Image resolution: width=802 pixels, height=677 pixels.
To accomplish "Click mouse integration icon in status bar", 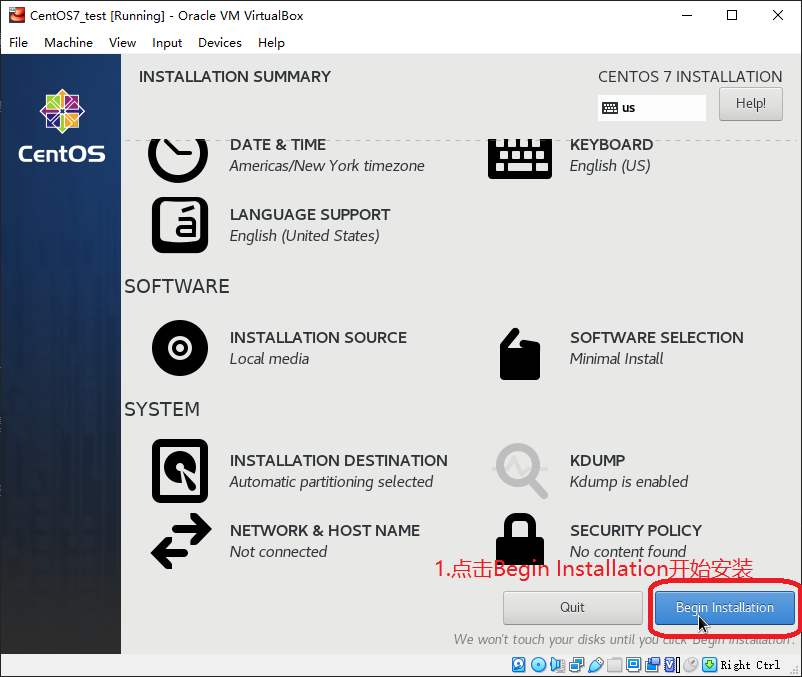I will point(690,665).
